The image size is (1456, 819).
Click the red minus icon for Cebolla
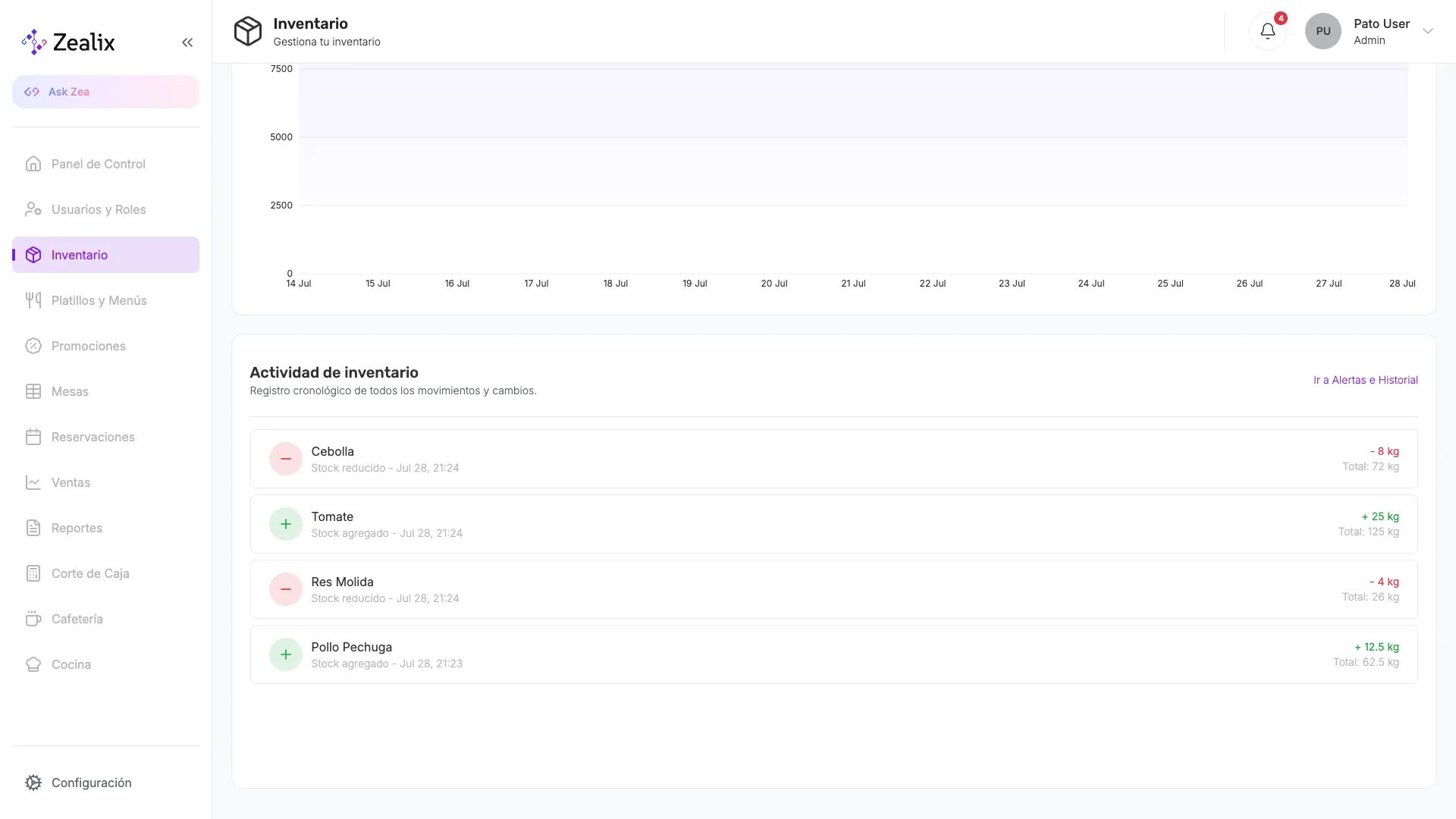pyautogui.click(x=286, y=459)
